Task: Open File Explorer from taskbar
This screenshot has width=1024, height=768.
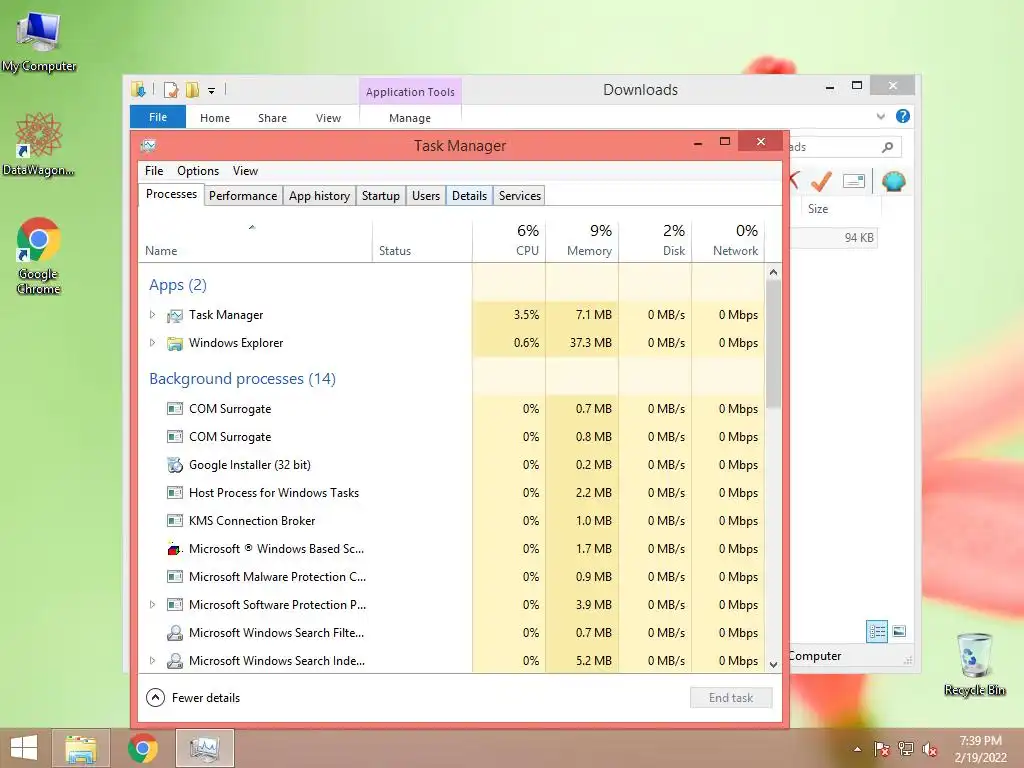Action: (81, 748)
